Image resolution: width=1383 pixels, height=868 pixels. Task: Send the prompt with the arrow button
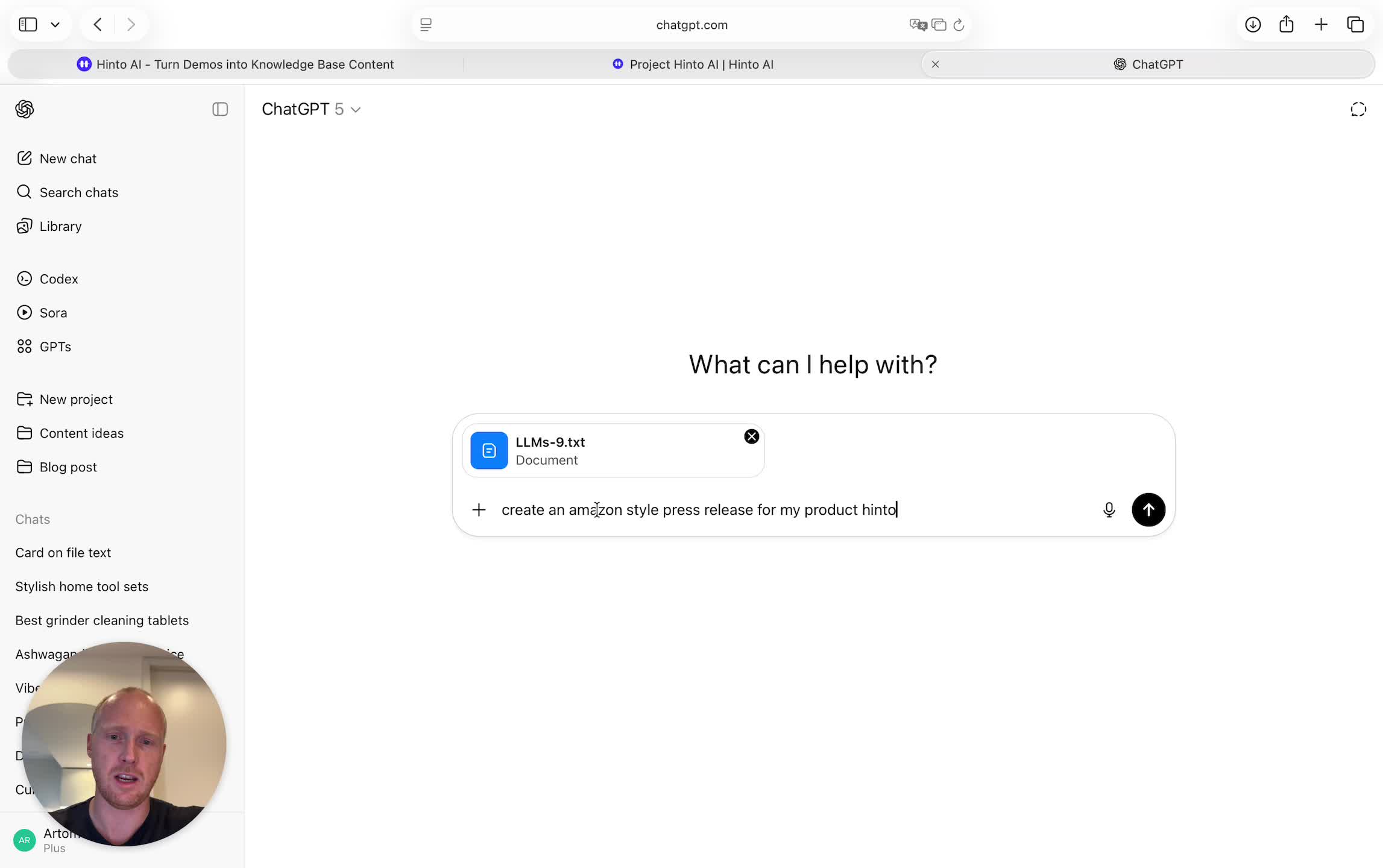[x=1148, y=510]
